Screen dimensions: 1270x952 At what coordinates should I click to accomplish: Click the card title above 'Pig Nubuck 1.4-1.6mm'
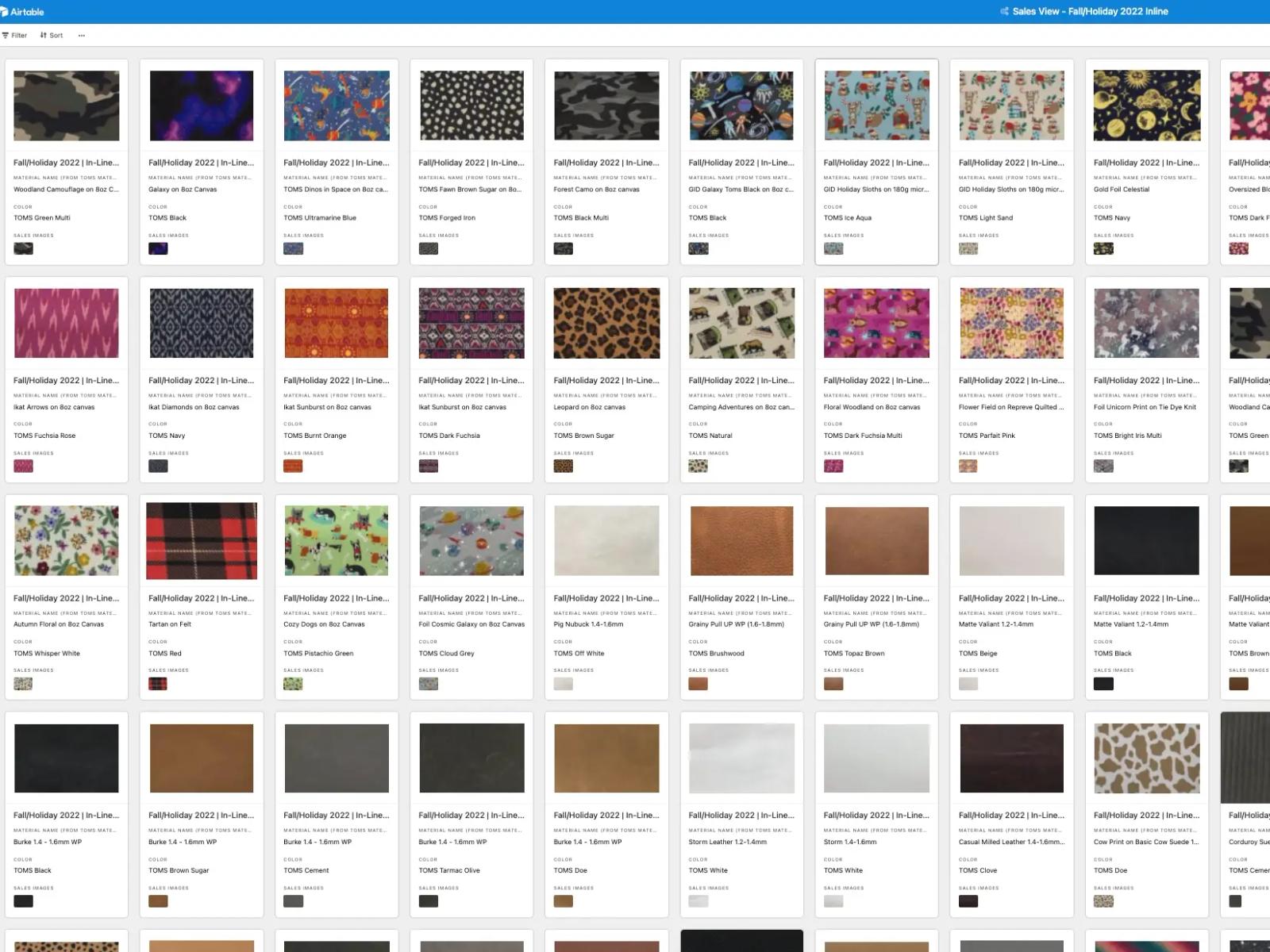(606, 598)
